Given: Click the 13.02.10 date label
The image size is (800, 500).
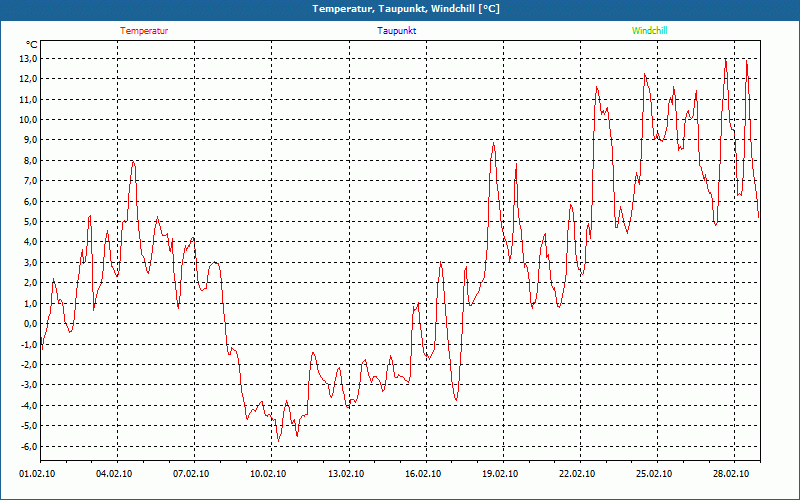Looking at the screenshot, I should coord(346,474).
